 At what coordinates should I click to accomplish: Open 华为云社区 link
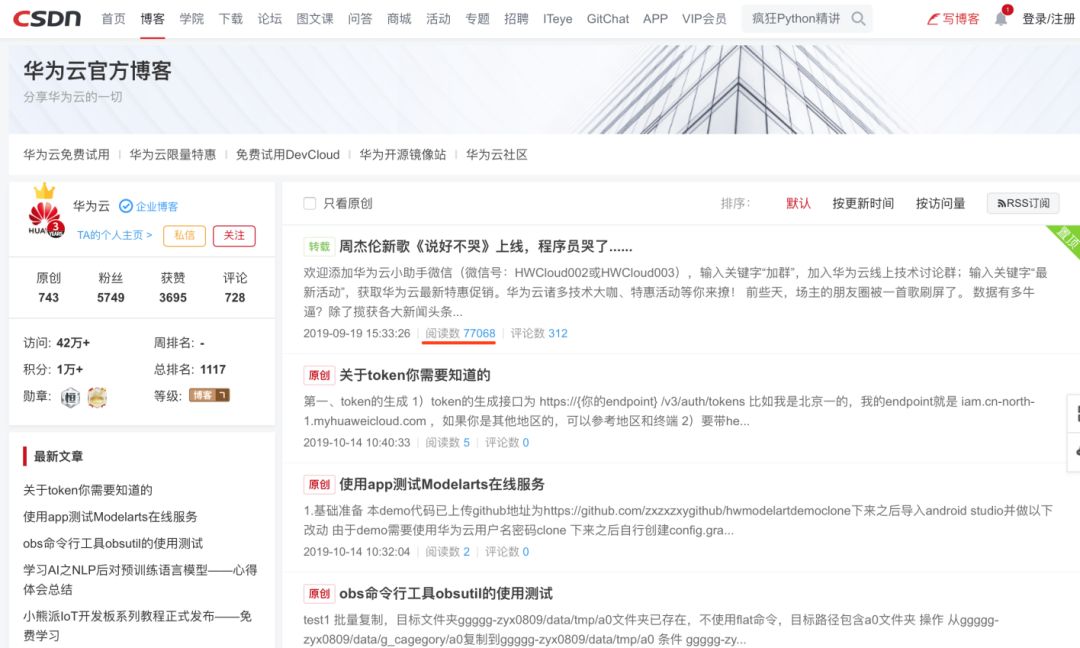(x=497, y=154)
